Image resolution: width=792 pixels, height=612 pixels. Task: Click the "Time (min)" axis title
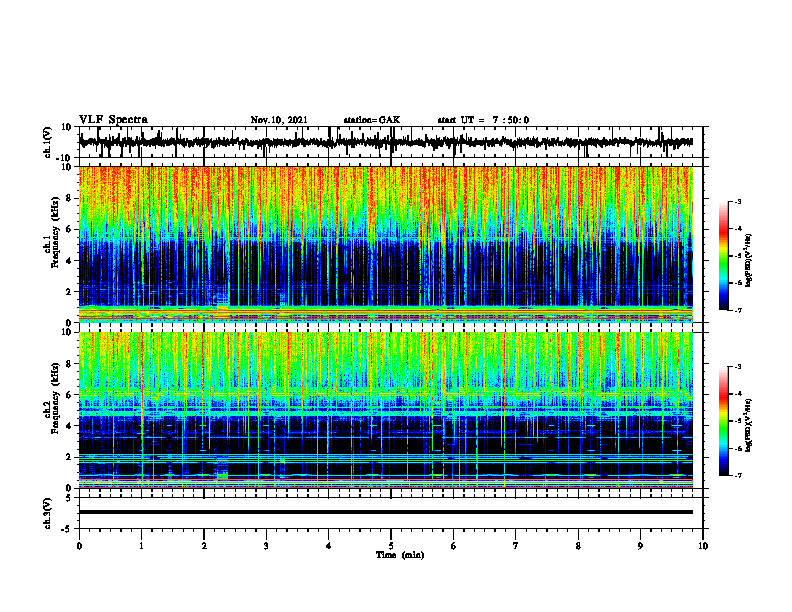pyautogui.click(x=400, y=555)
